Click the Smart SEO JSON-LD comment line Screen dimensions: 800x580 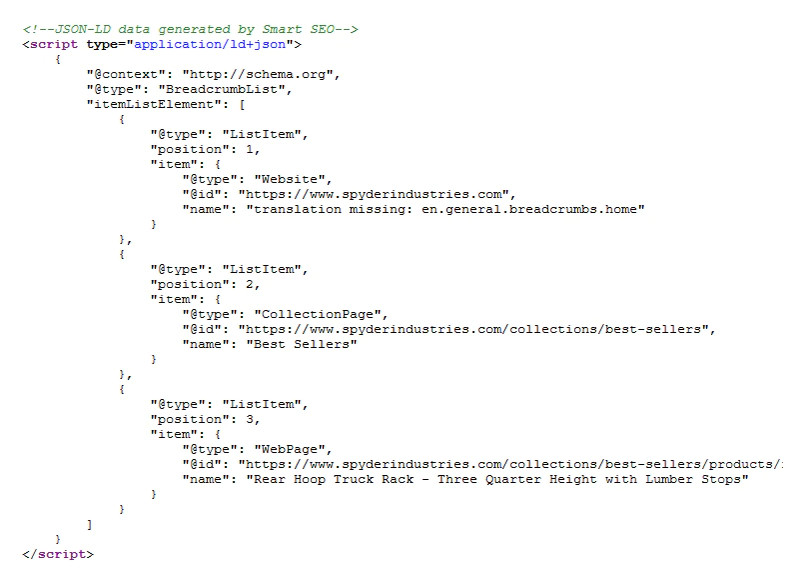[x=190, y=29]
